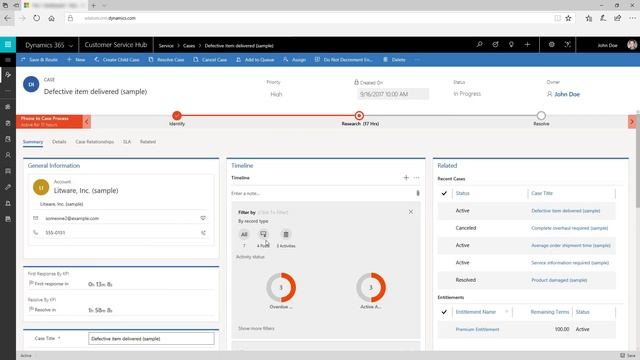Open the teal site map hamburger menu
Screen dimensions: 640x360
[x=8, y=44]
